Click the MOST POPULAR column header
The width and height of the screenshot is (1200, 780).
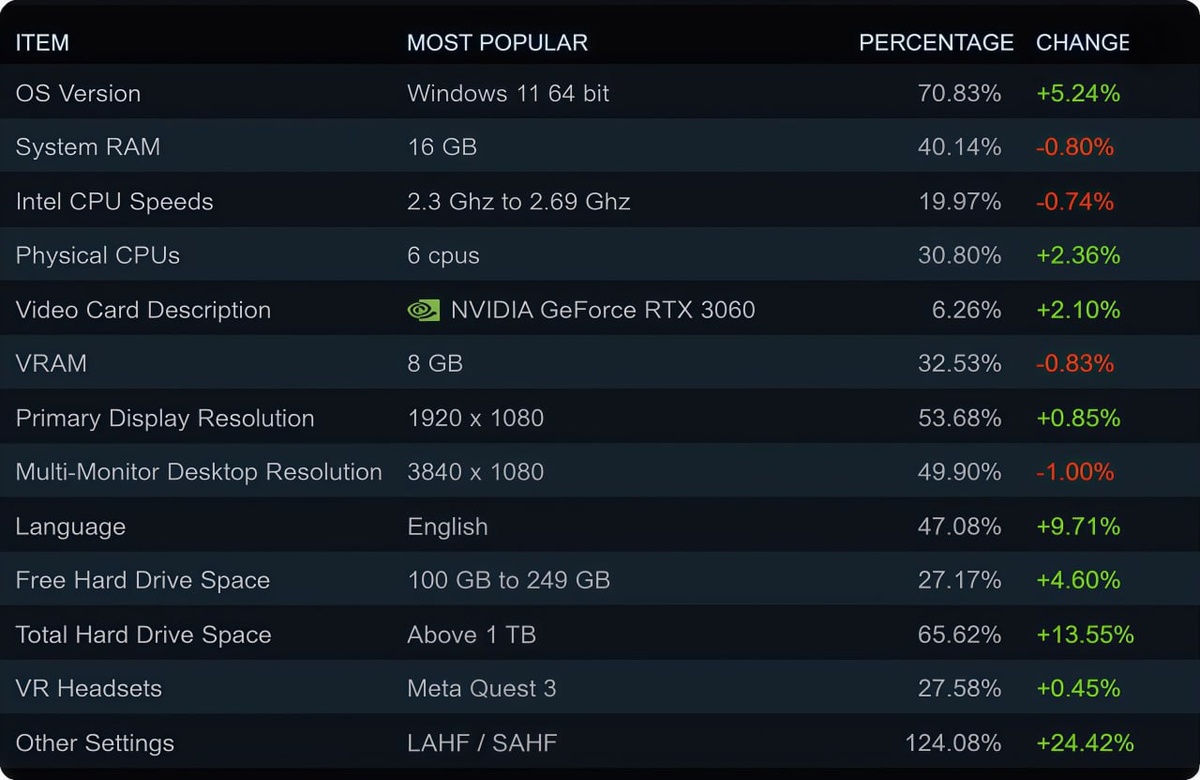pos(497,43)
